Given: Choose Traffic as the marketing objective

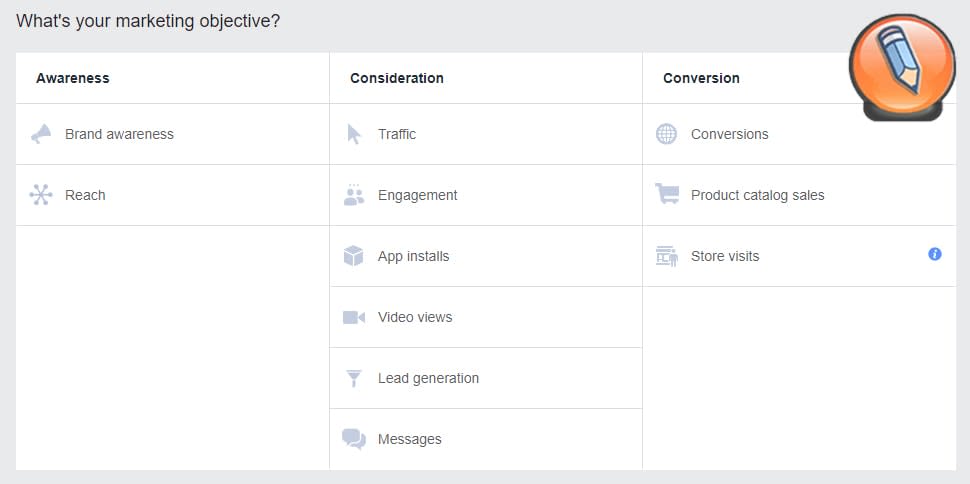Looking at the screenshot, I should click(397, 134).
